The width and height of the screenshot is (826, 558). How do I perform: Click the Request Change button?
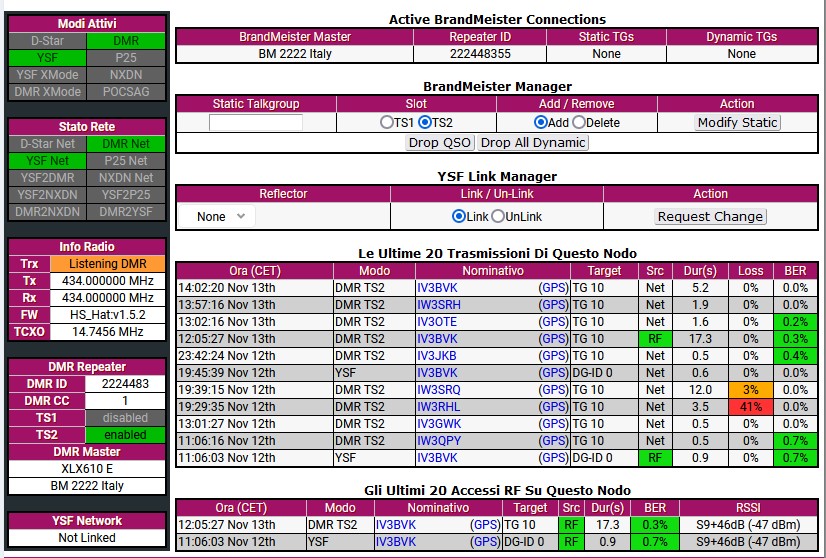(710, 217)
